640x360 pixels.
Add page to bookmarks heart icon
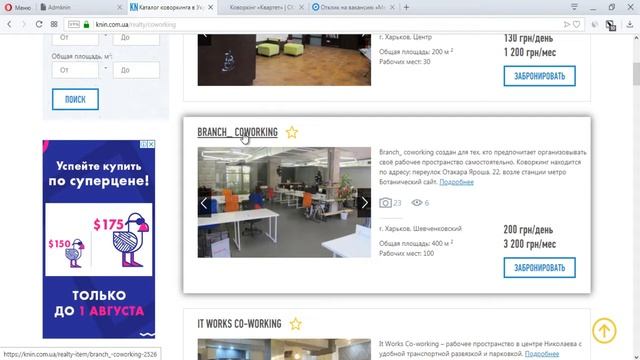[x=577, y=24]
